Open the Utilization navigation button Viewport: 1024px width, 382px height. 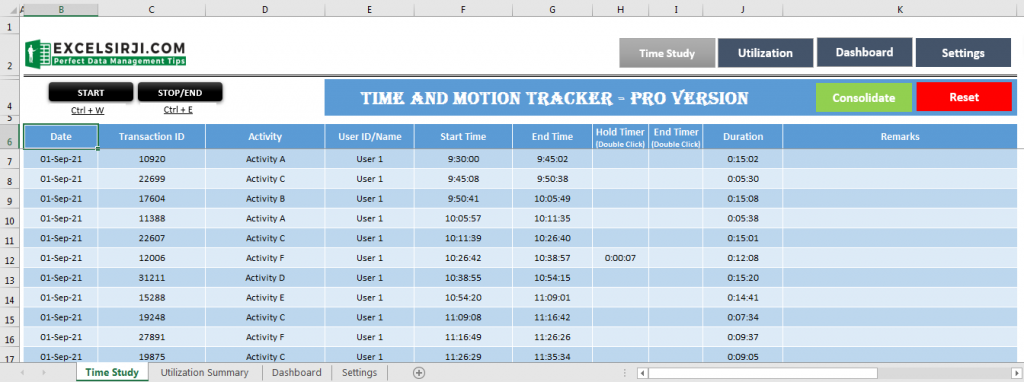coord(765,54)
